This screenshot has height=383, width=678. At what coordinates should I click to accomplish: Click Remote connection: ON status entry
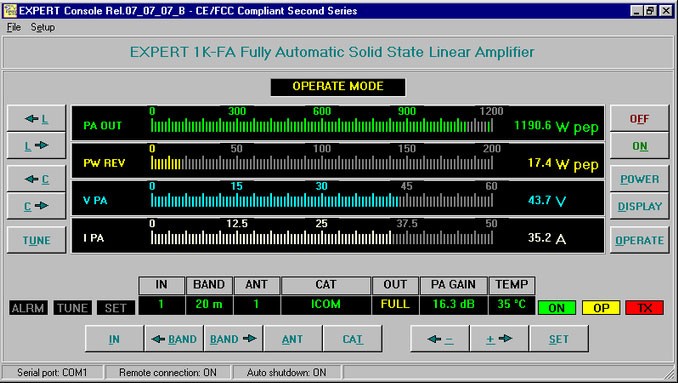tap(168, 373)
